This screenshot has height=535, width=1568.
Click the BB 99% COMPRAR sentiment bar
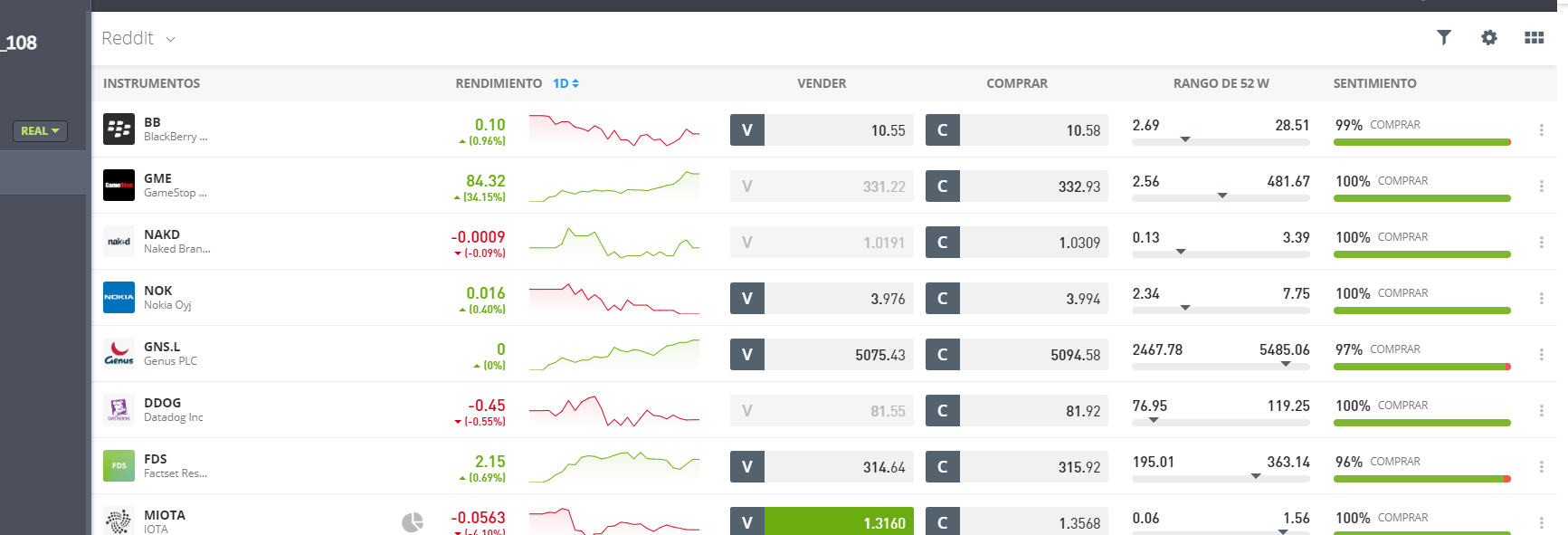1422,142
